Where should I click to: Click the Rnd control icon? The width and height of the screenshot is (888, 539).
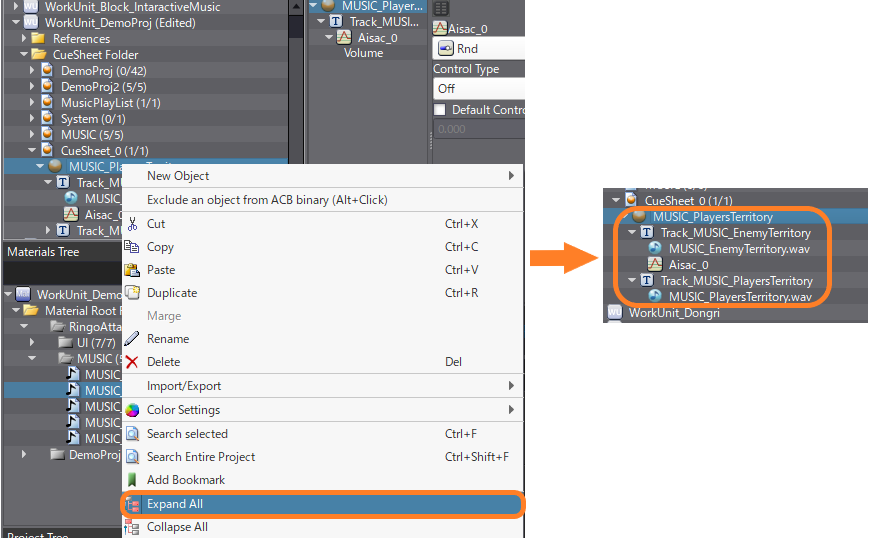click(446, 49)
